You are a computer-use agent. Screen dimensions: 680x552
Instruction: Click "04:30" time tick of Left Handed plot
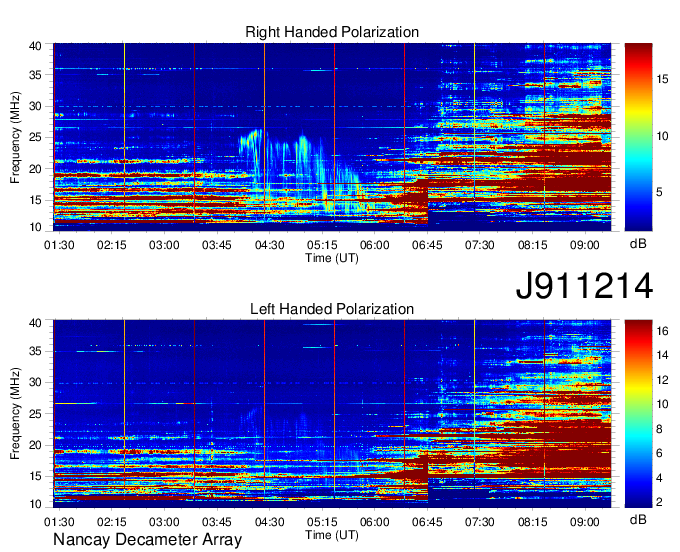tap(269, 522)
